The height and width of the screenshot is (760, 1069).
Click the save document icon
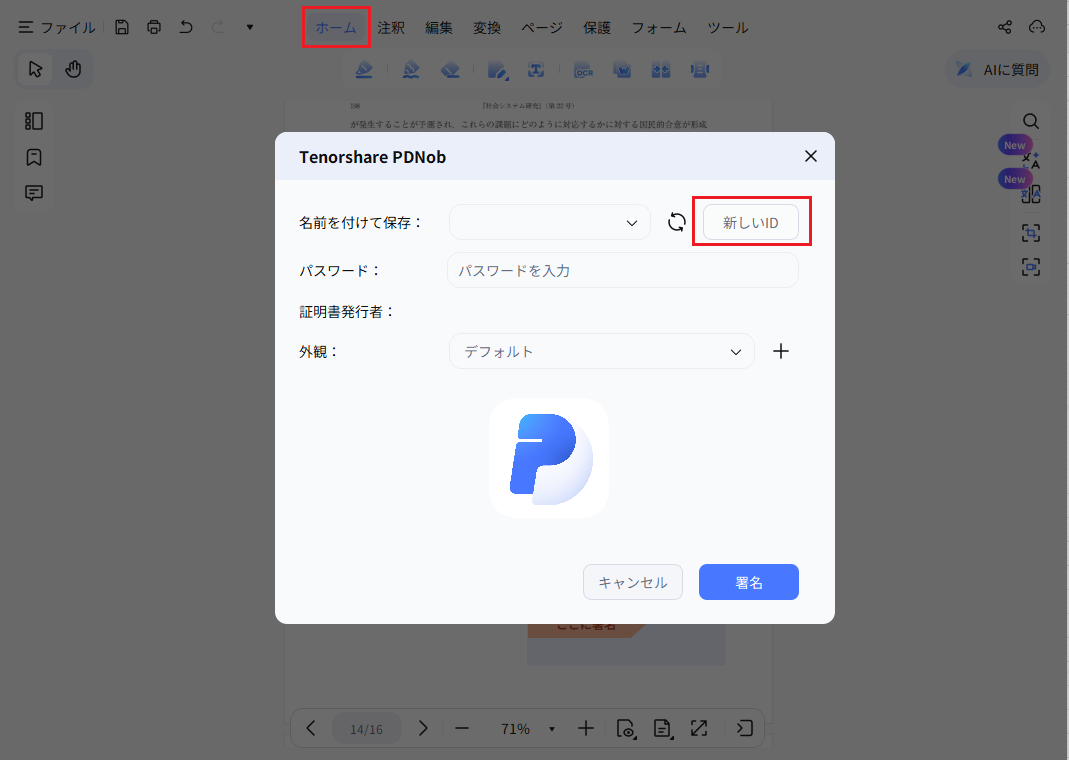[122, 27]
